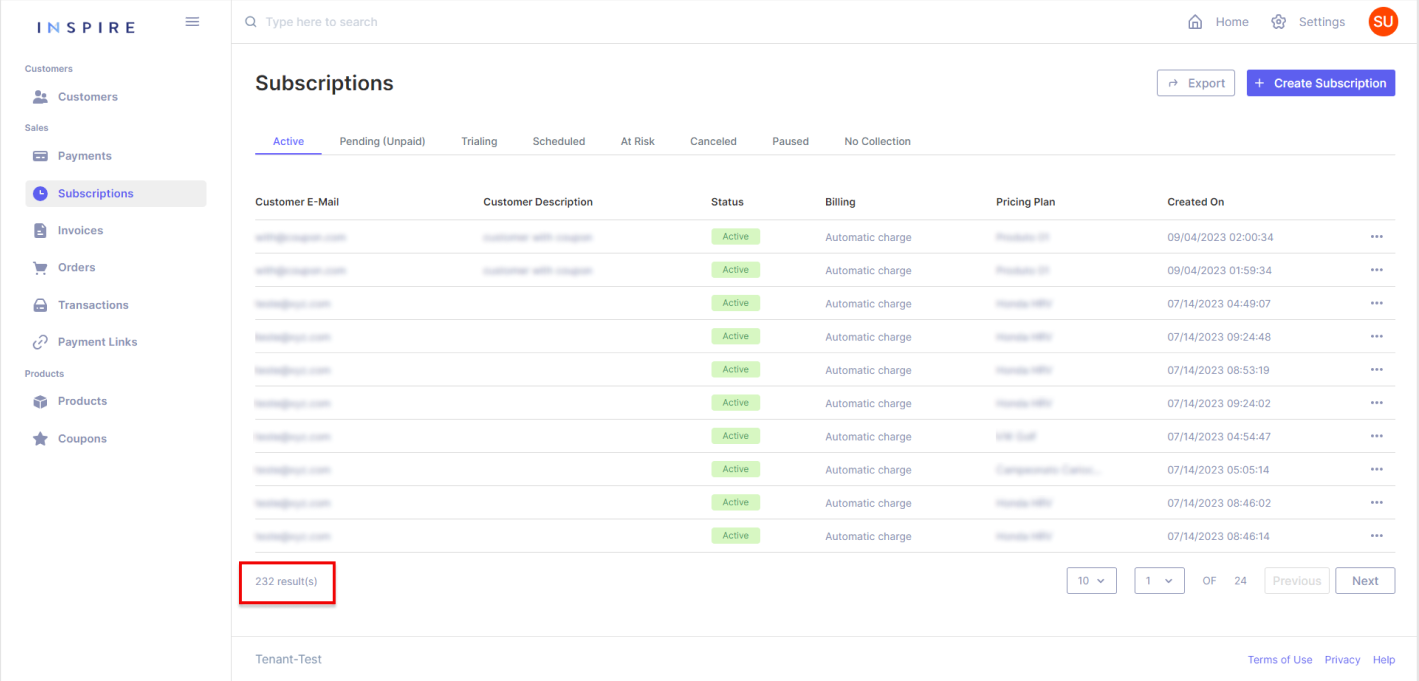Switch to the Active tab
This screenshot has width=1419, height=681.
[x=288, y=142]
